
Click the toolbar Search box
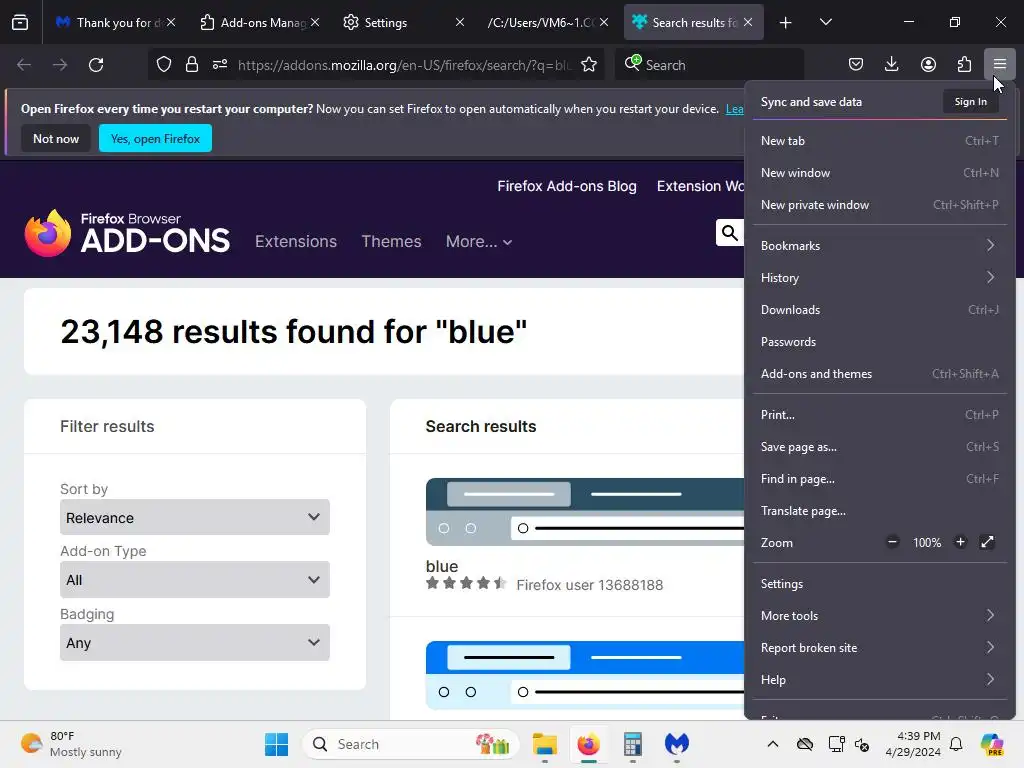point(709,65)
